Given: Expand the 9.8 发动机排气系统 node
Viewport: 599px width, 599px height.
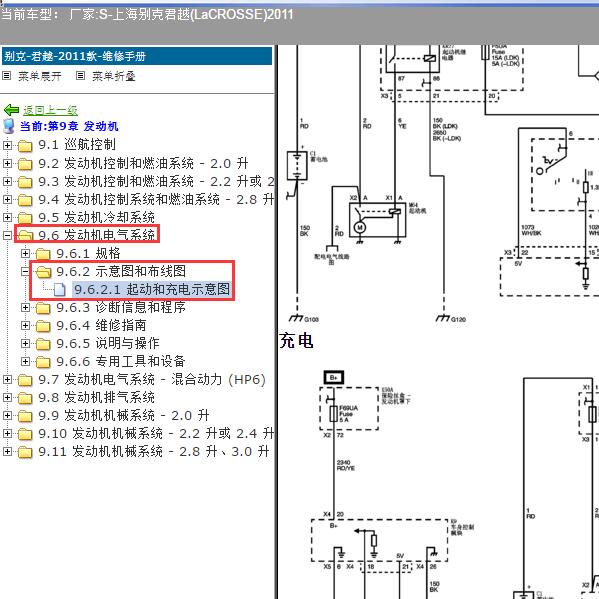Looking at the screenshot, I should point(7,397).
